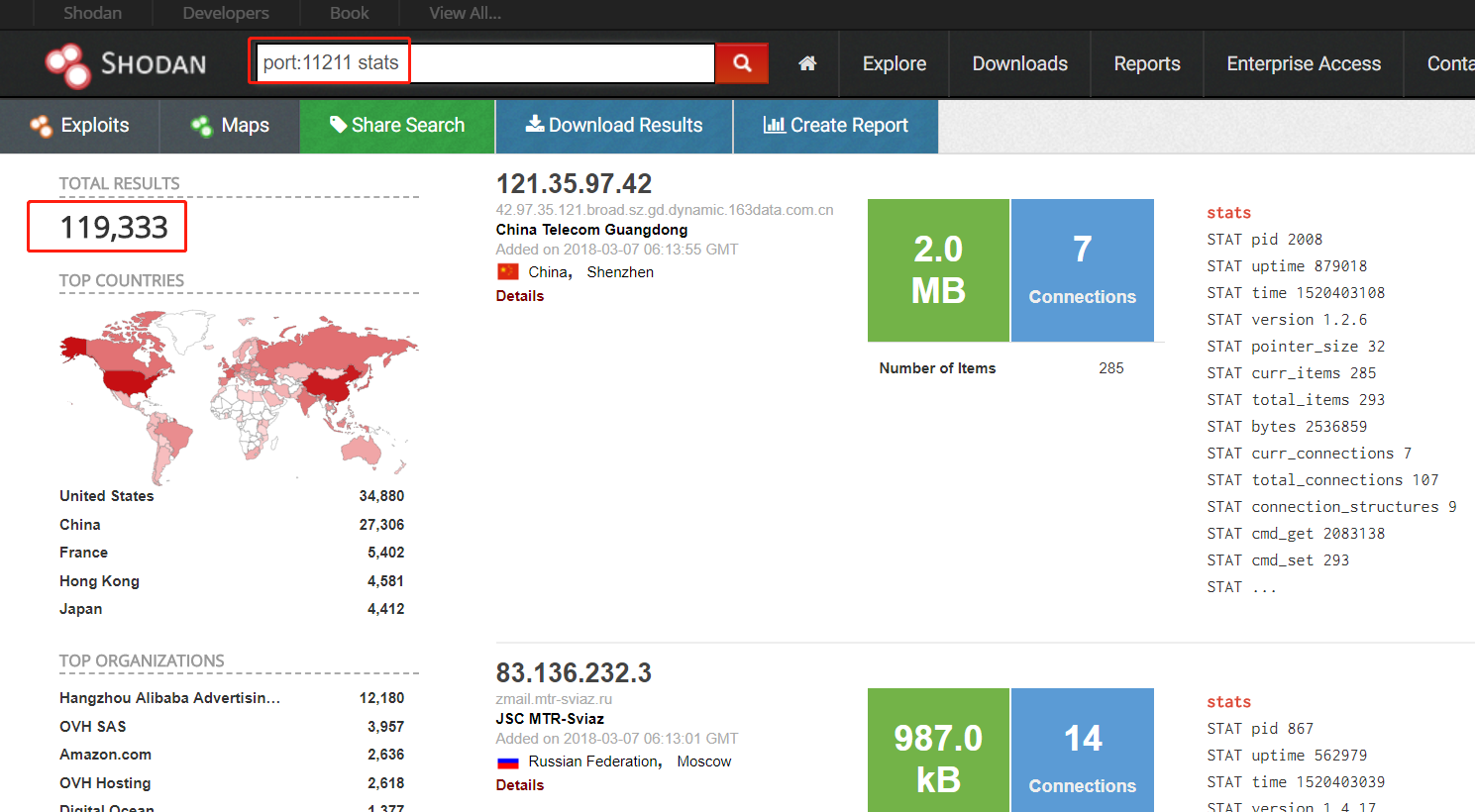Click the Create Report label

pos(849,125)
